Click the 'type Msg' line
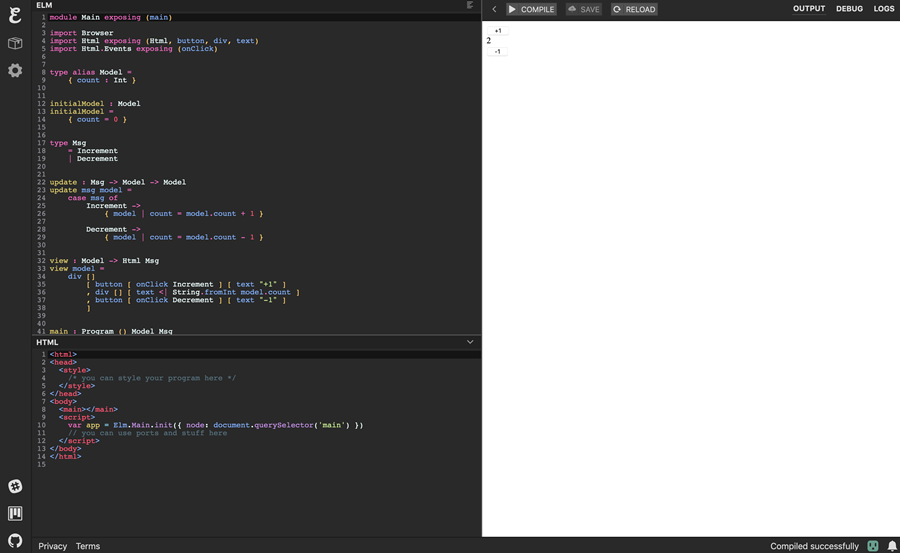This screenshot has height=553, width=900. (x=68, y=143)
